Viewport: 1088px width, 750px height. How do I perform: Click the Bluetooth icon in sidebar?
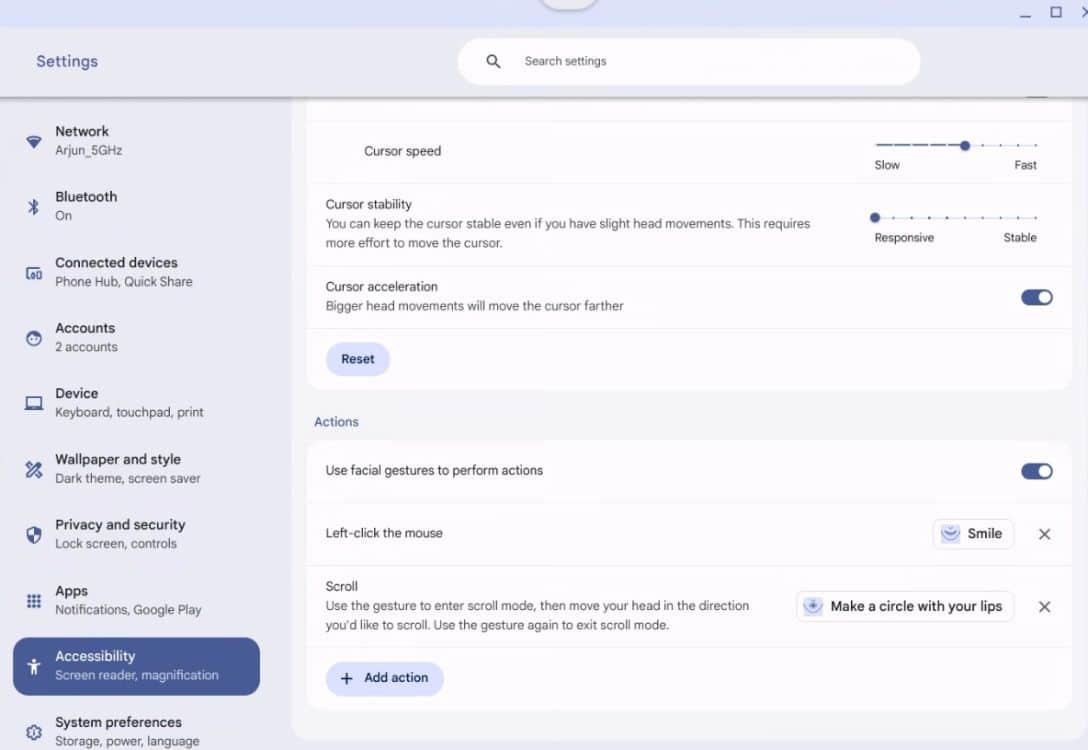pyautogui.click(x=34, y=206)
